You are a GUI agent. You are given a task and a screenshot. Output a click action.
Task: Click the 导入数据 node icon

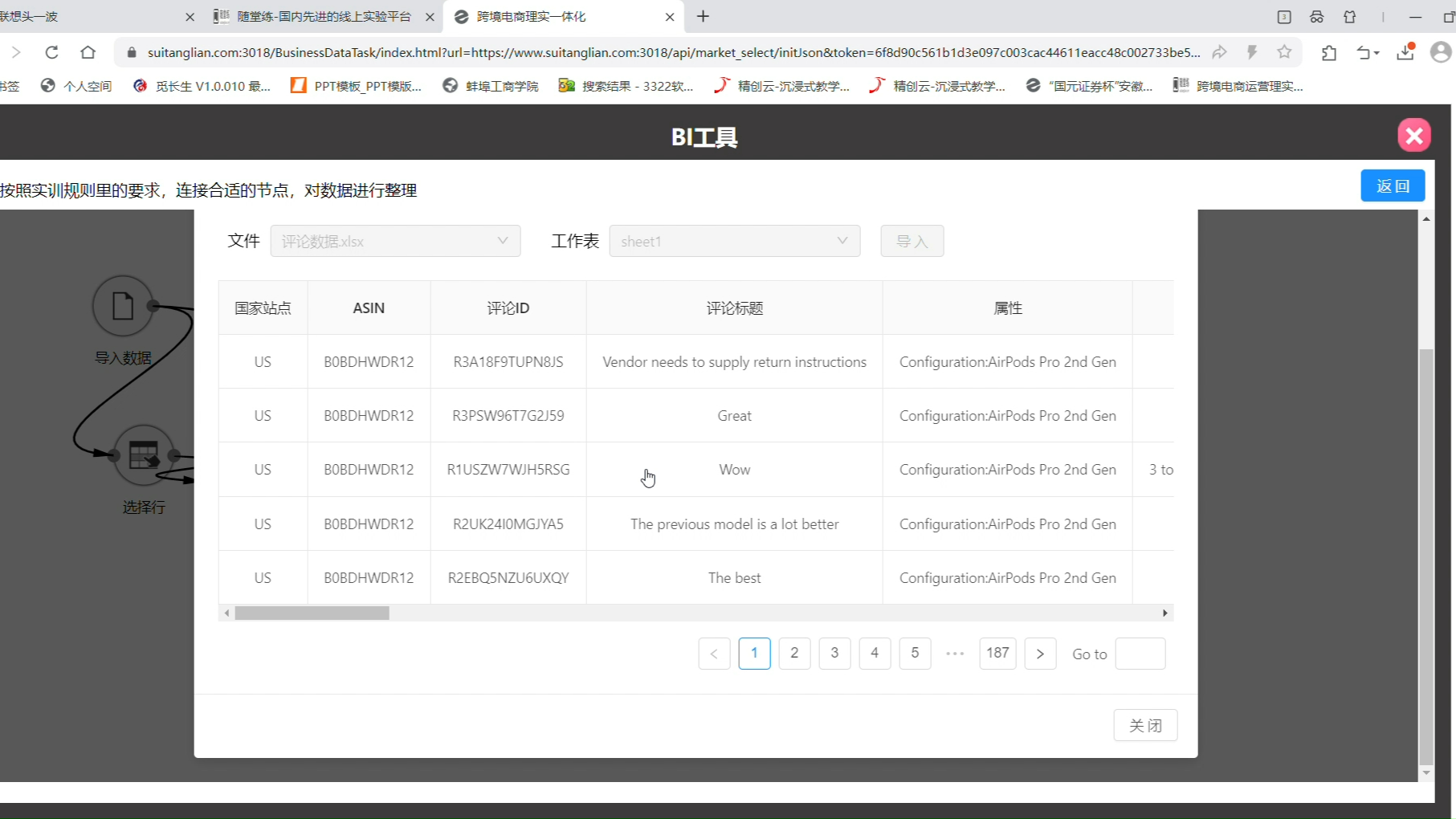pos(123,306)
